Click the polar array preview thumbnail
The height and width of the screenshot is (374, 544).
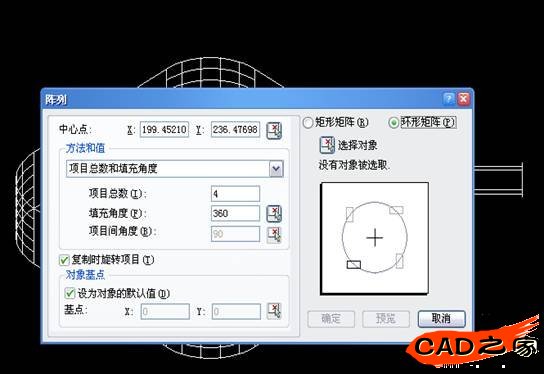[x=374, y=238]
